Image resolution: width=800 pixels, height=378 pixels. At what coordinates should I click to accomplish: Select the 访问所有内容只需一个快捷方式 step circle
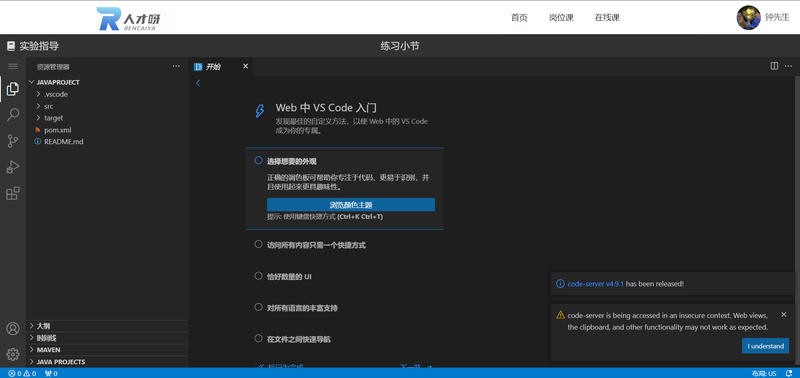click(x=258, y=244)
